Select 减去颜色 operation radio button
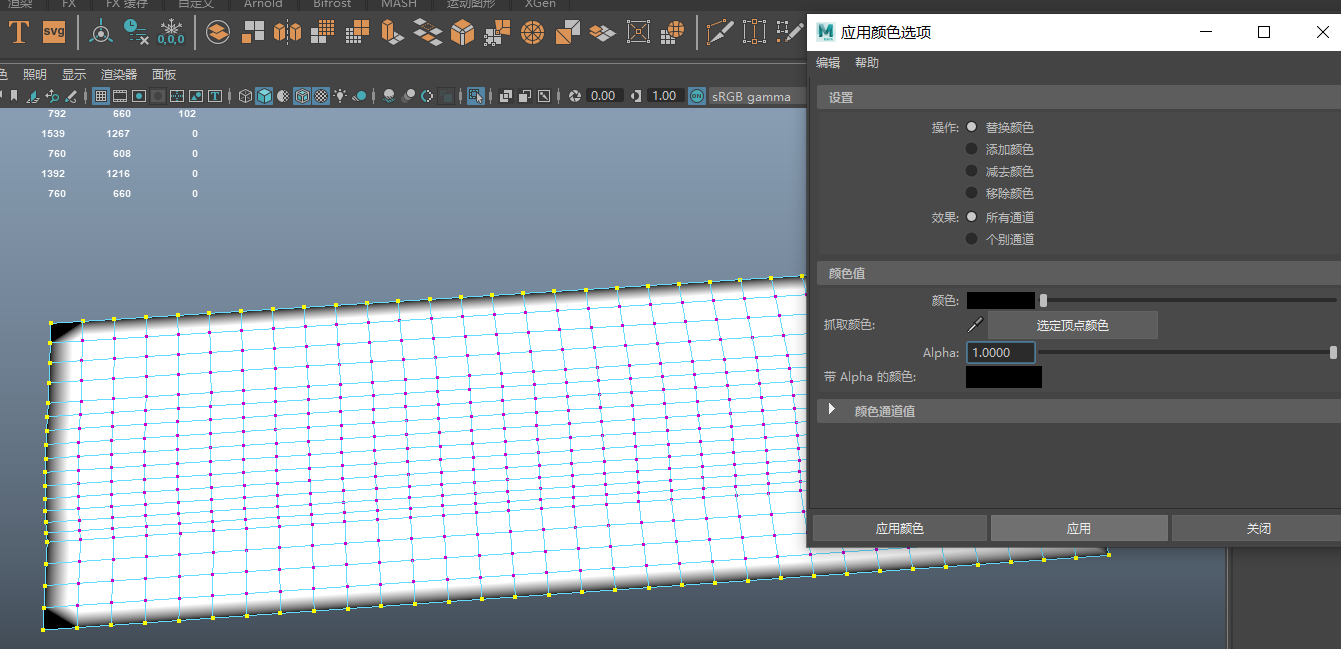The height and width of the screenshot is (649, 1341). point(971,171)
